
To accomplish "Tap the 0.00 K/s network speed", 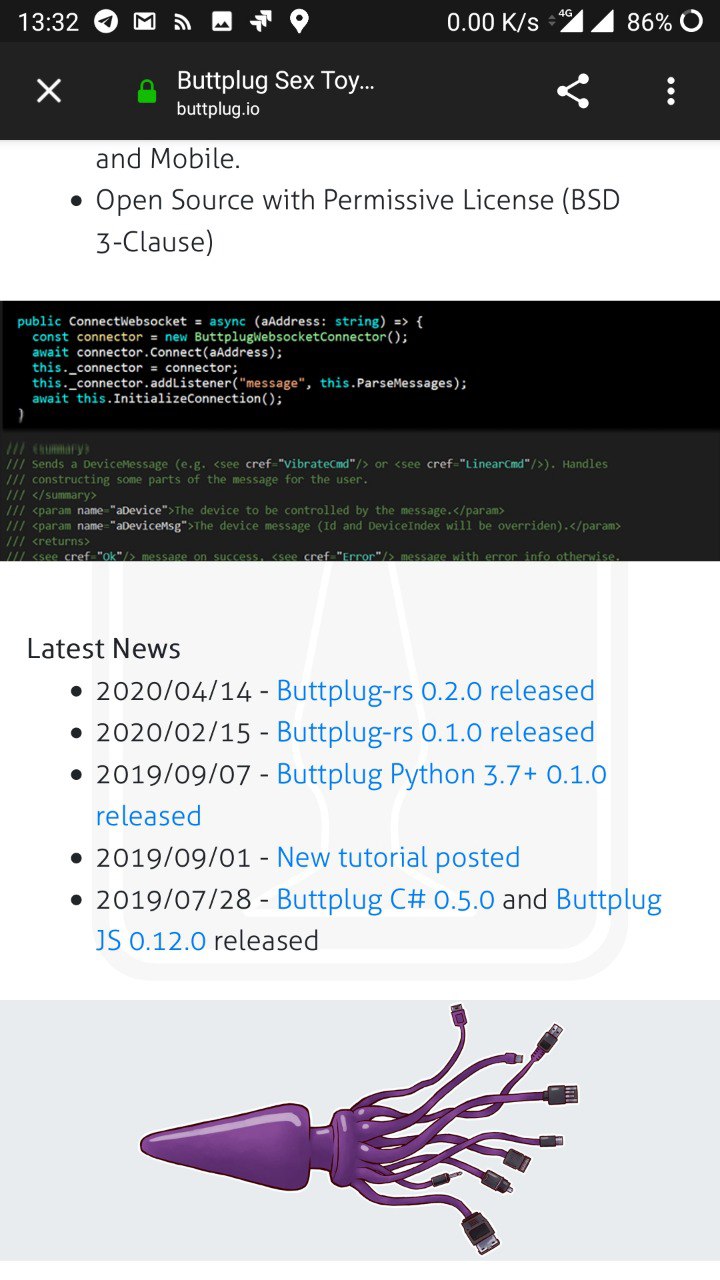I will point(492,21).
